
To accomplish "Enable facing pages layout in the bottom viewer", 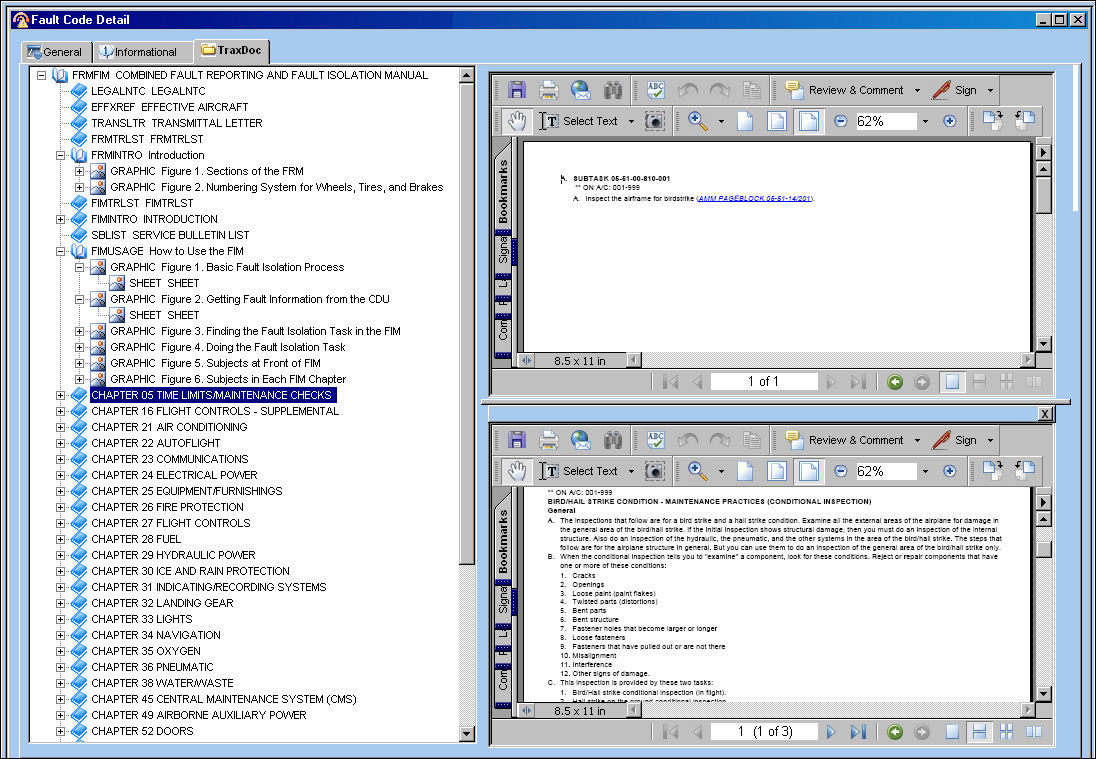I will point(1034,732).
